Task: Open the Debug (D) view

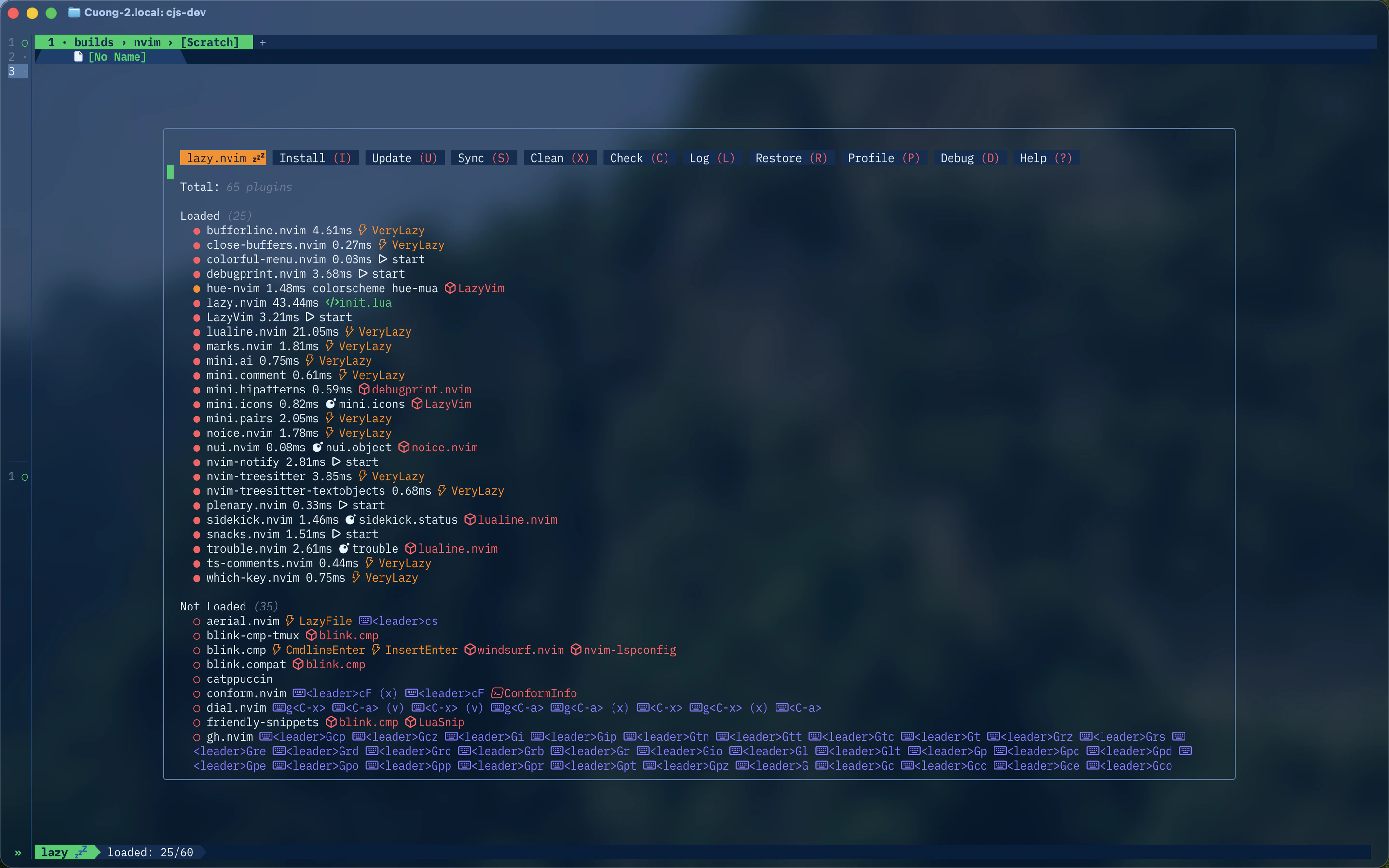Action: pyautogui.click(x=970, y=158)
